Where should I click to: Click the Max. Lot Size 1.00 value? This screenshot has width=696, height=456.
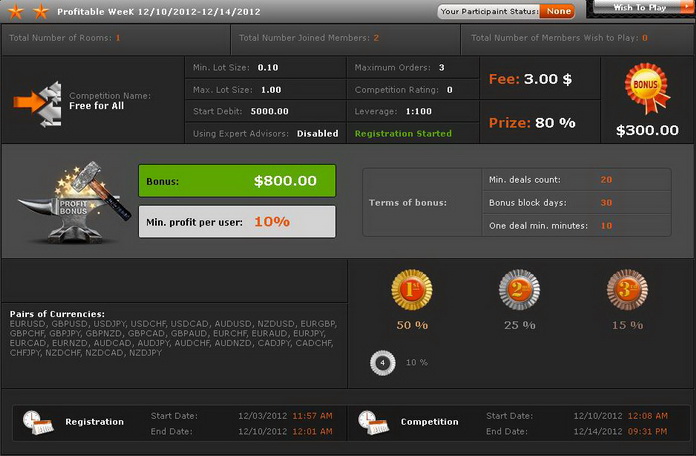point(271,90)
